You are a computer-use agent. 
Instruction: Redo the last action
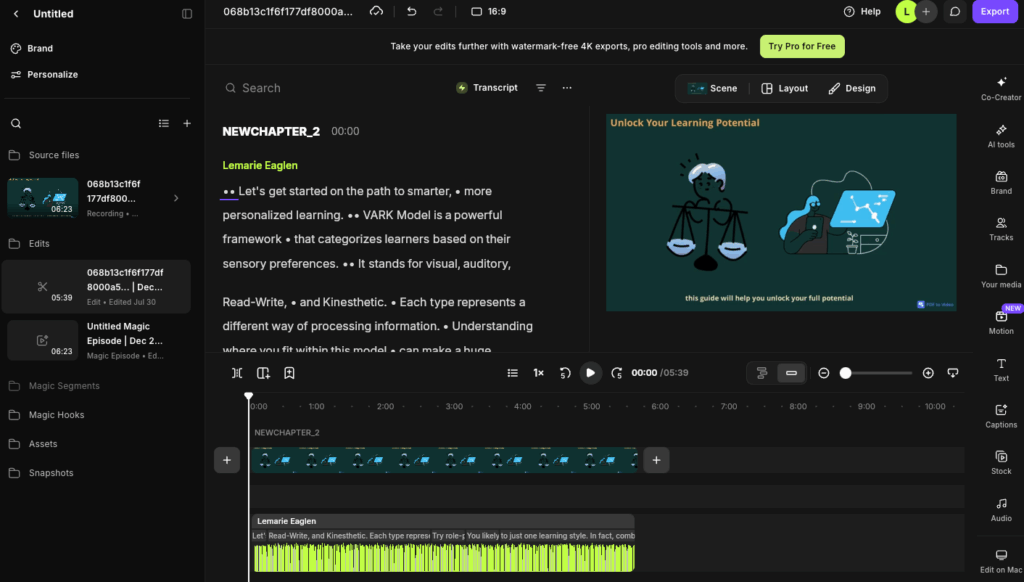[438, 11]
